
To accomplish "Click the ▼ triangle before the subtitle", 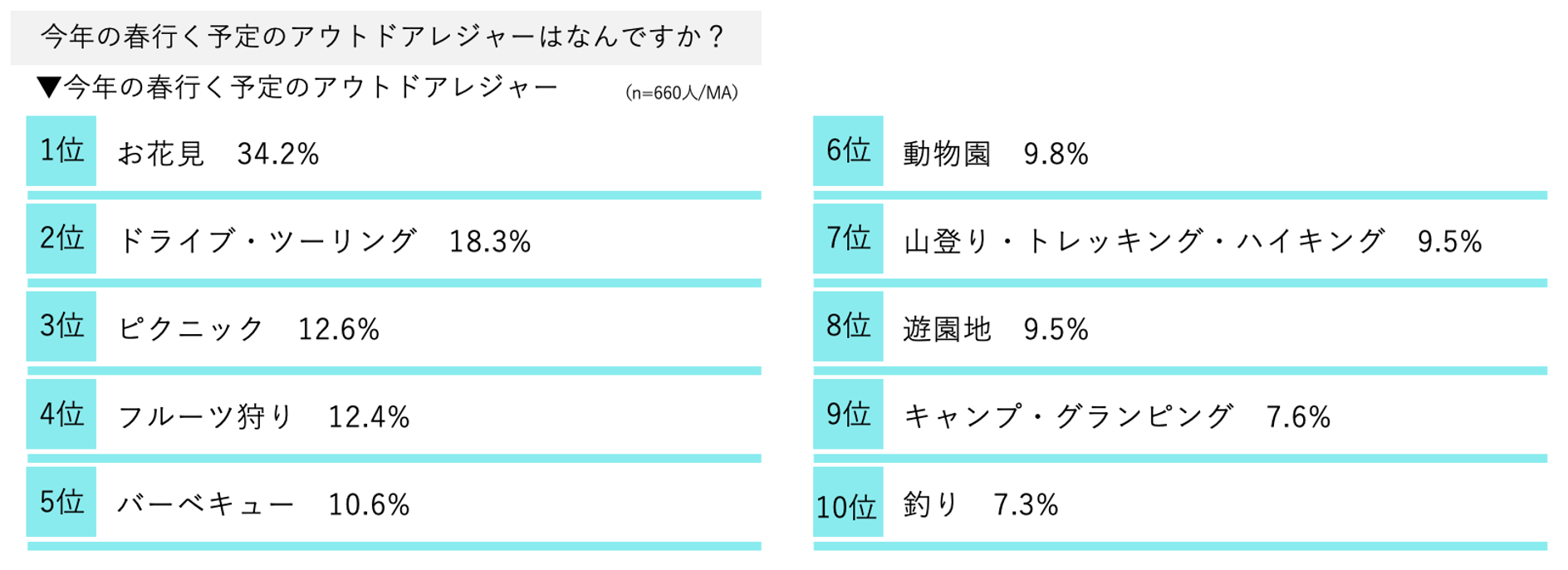I will (x=48, y=87).
